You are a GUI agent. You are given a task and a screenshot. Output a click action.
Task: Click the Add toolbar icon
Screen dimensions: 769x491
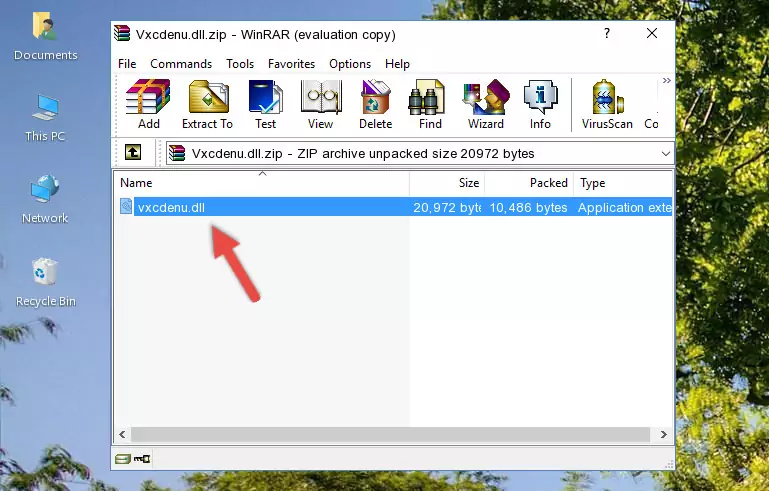pyautogui.click(x=148, y=104)
